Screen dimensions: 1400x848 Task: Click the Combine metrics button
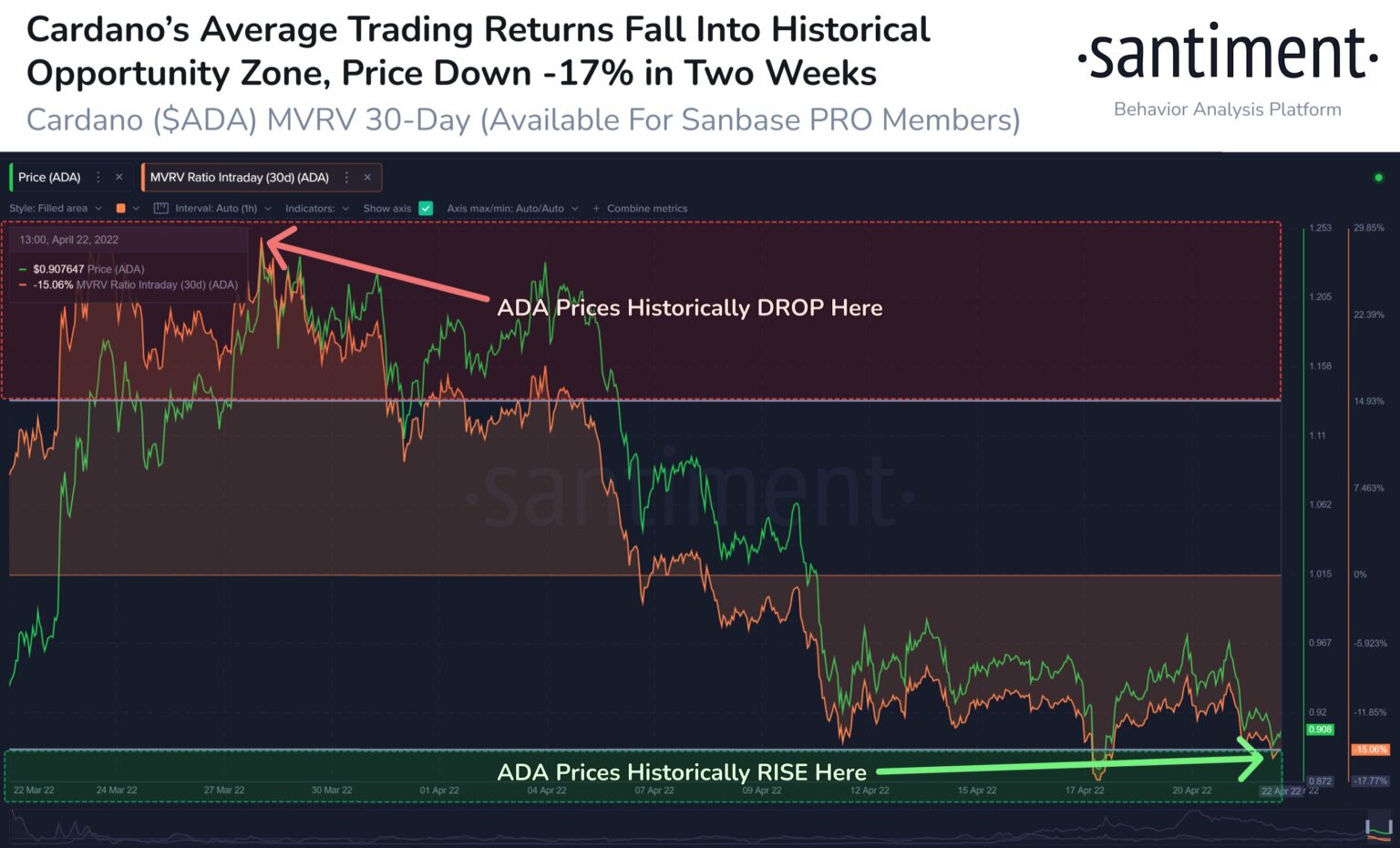[640, 209]
